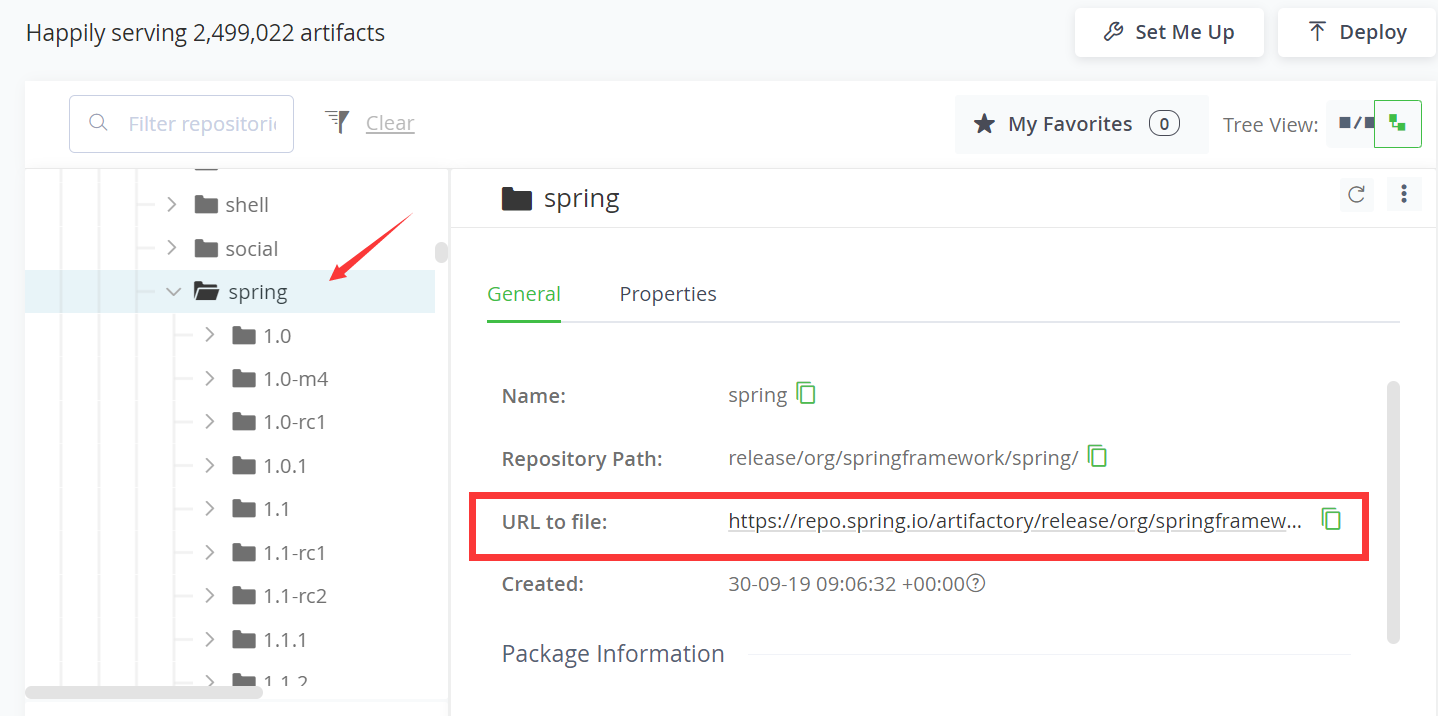Switch to the Properties tab
This screenshot has height=716, width=1438.
point(668,294)
